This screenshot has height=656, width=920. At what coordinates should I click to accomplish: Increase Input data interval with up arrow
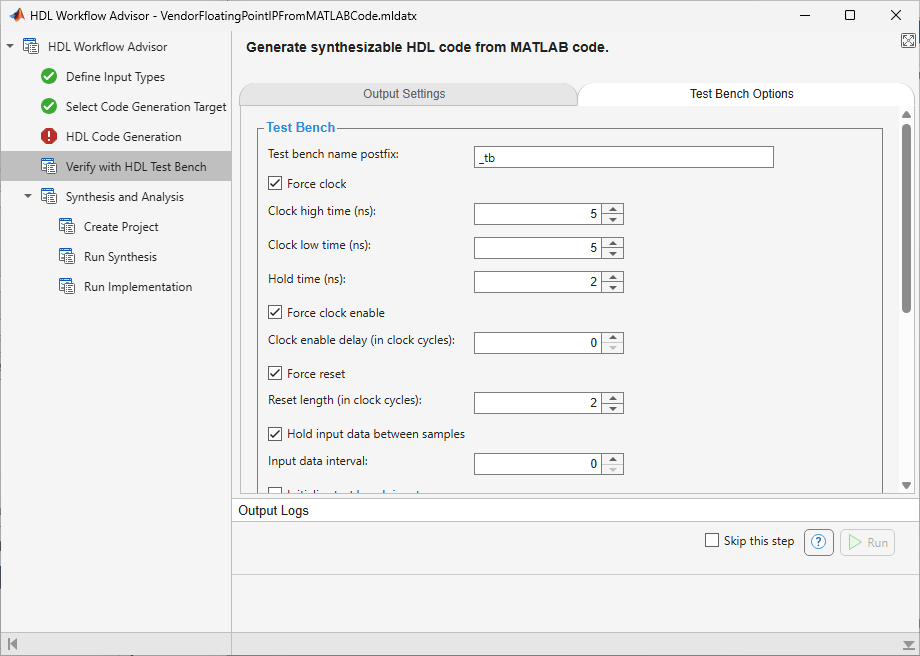pos(613,459)
